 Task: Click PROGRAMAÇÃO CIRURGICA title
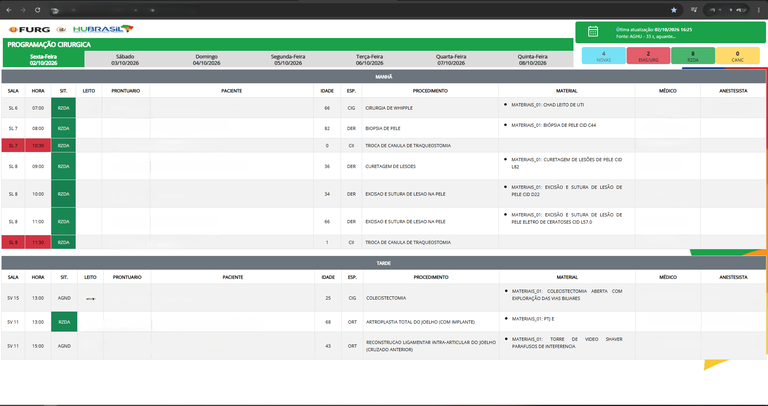click(x=49, y=45)
